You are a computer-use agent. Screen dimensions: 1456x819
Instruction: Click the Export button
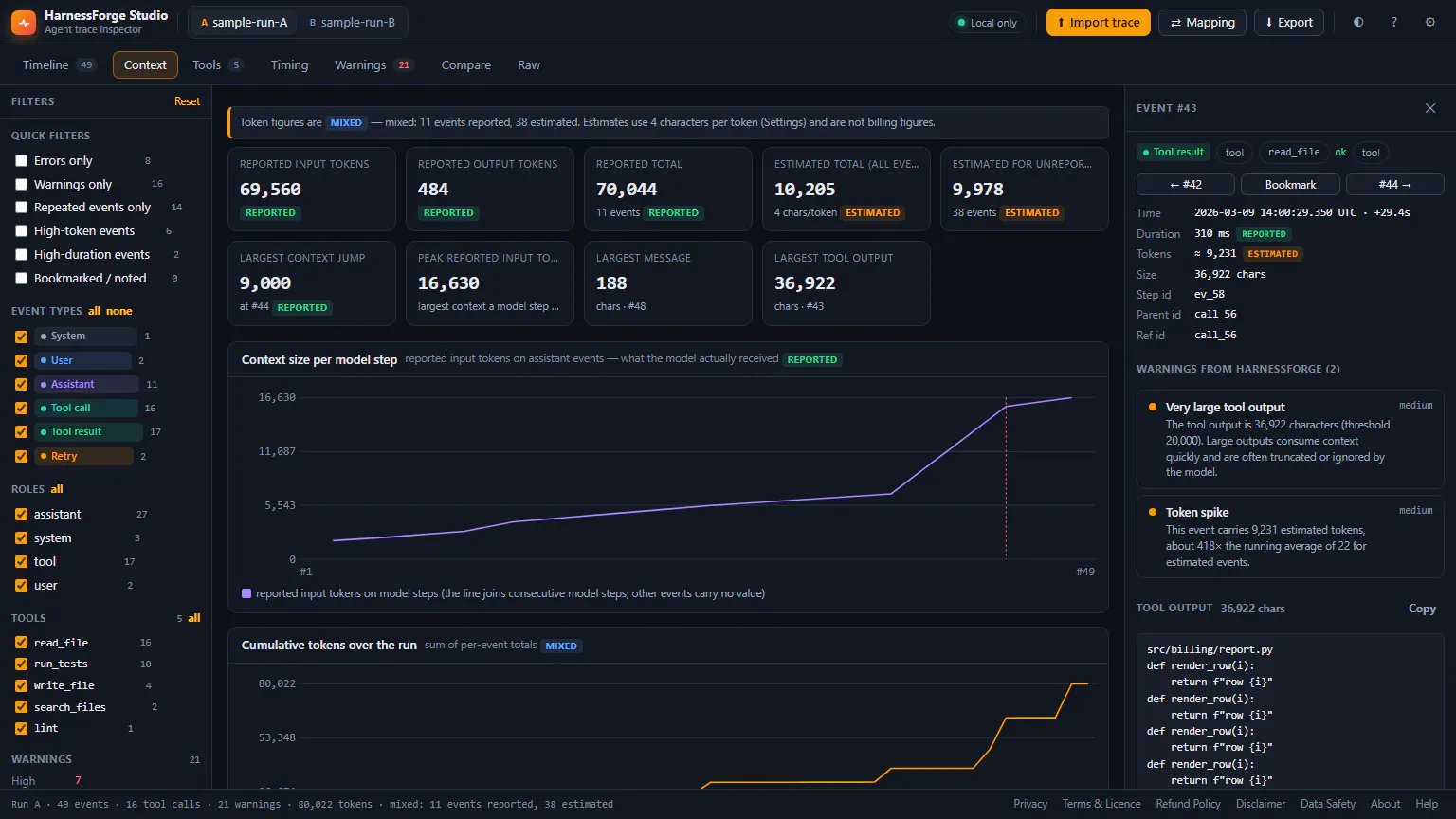pyautogui.click(x=1289, y=22)
